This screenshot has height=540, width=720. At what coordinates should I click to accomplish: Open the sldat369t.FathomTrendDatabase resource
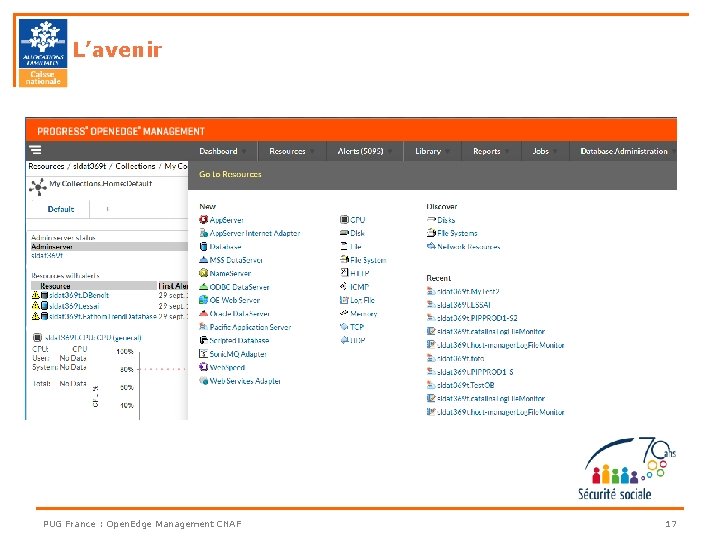[103, 316]
